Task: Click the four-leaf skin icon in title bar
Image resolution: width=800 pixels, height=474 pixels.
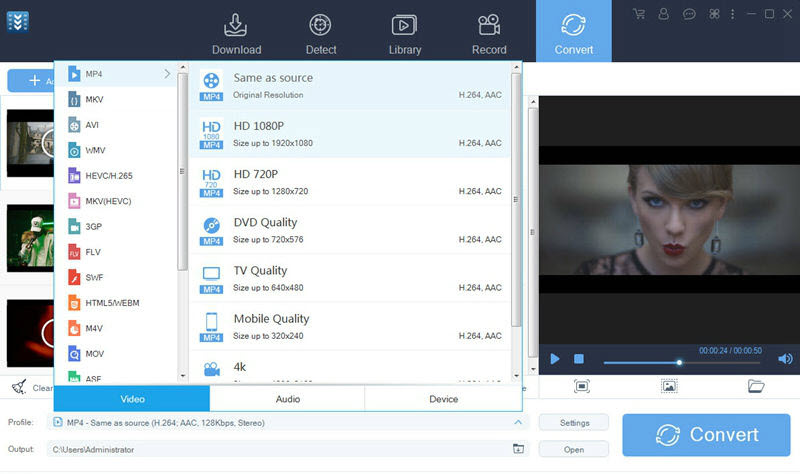Action: point(714,14)
